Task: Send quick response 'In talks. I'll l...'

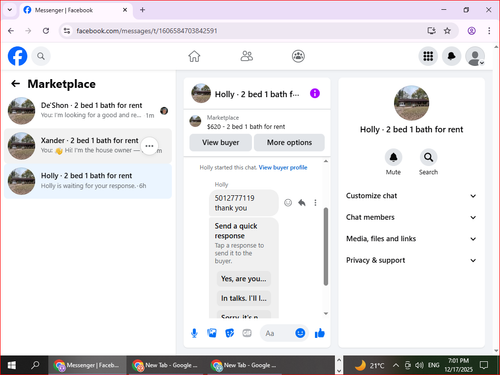Action: 244,298
